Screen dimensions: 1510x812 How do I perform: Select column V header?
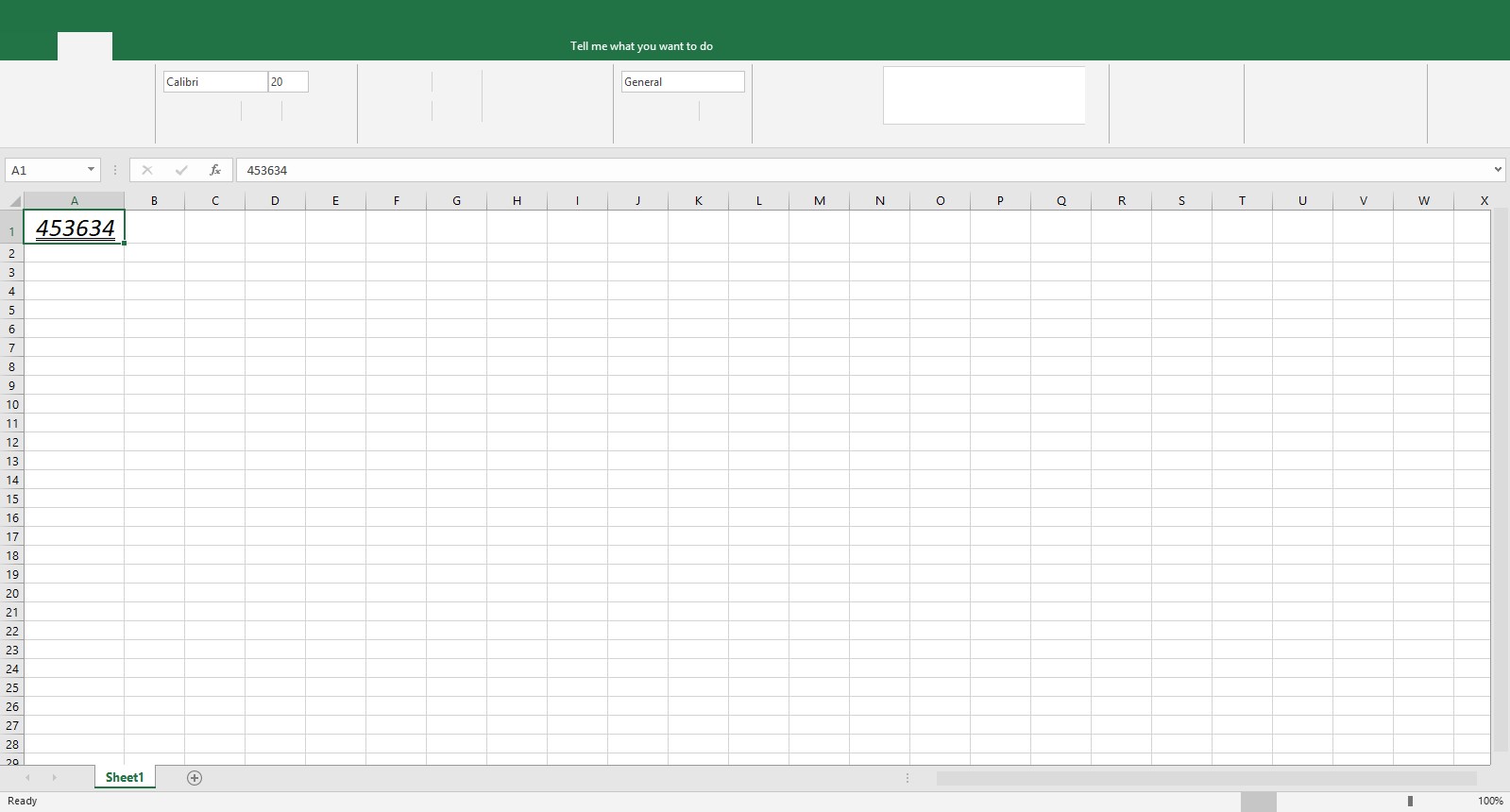tap(1363, 201)
